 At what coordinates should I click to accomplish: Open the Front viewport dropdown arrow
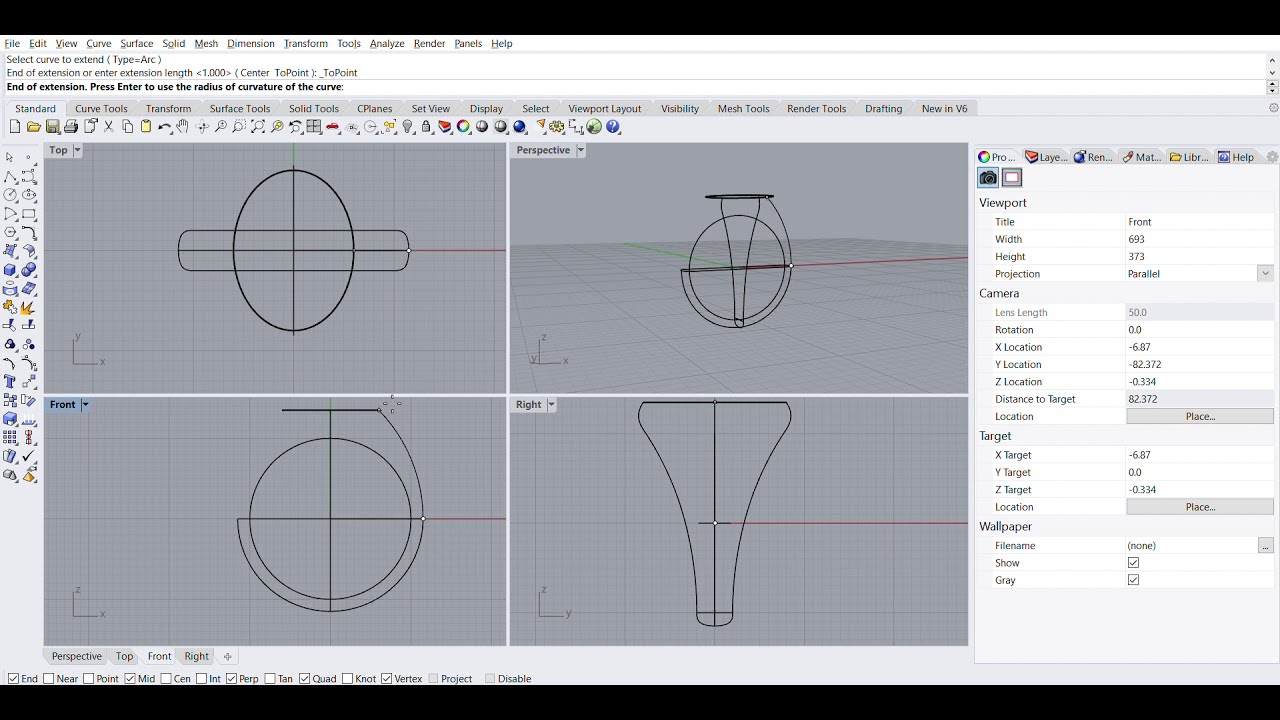85,405
